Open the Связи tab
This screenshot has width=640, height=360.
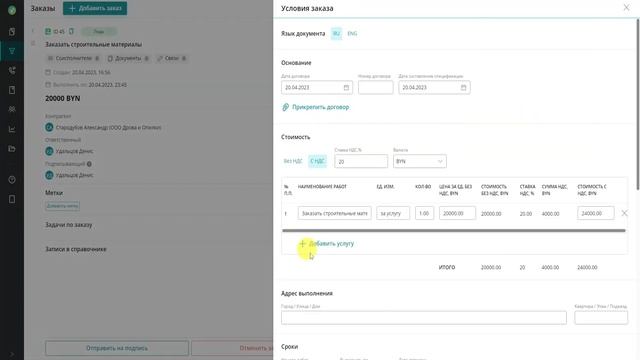coord(172,58)
